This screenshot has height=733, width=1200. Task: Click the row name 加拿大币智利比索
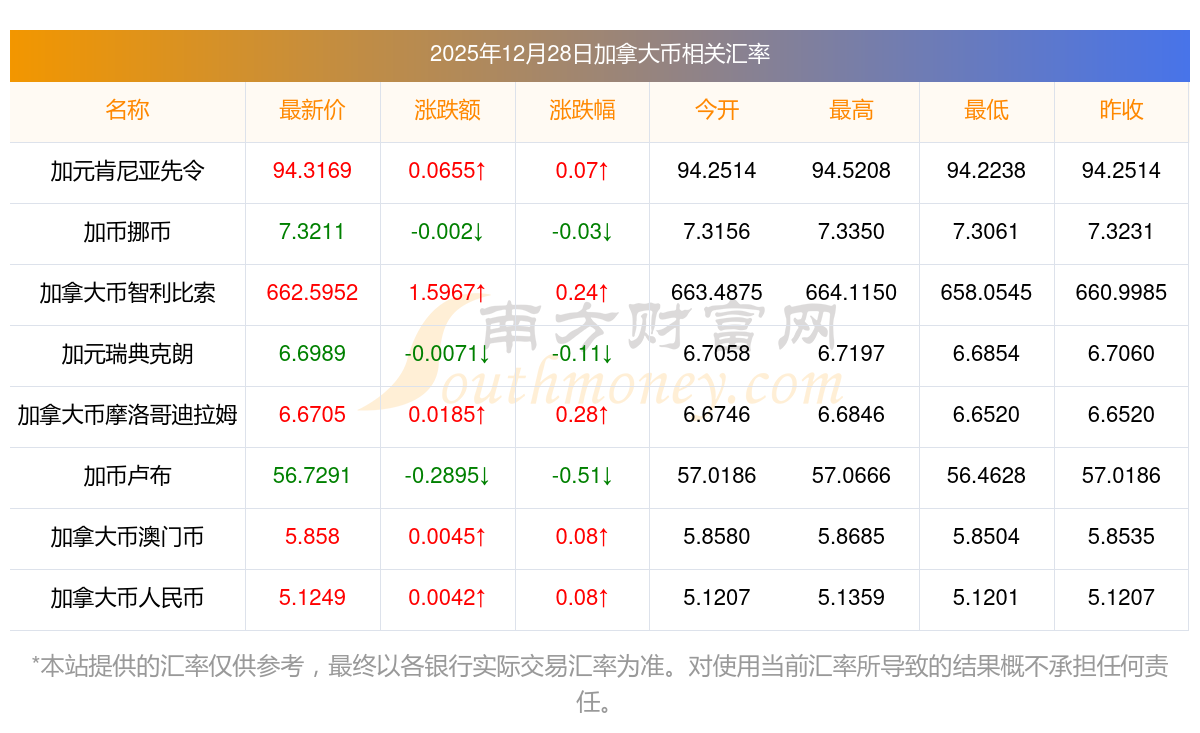tap(127, 293)
